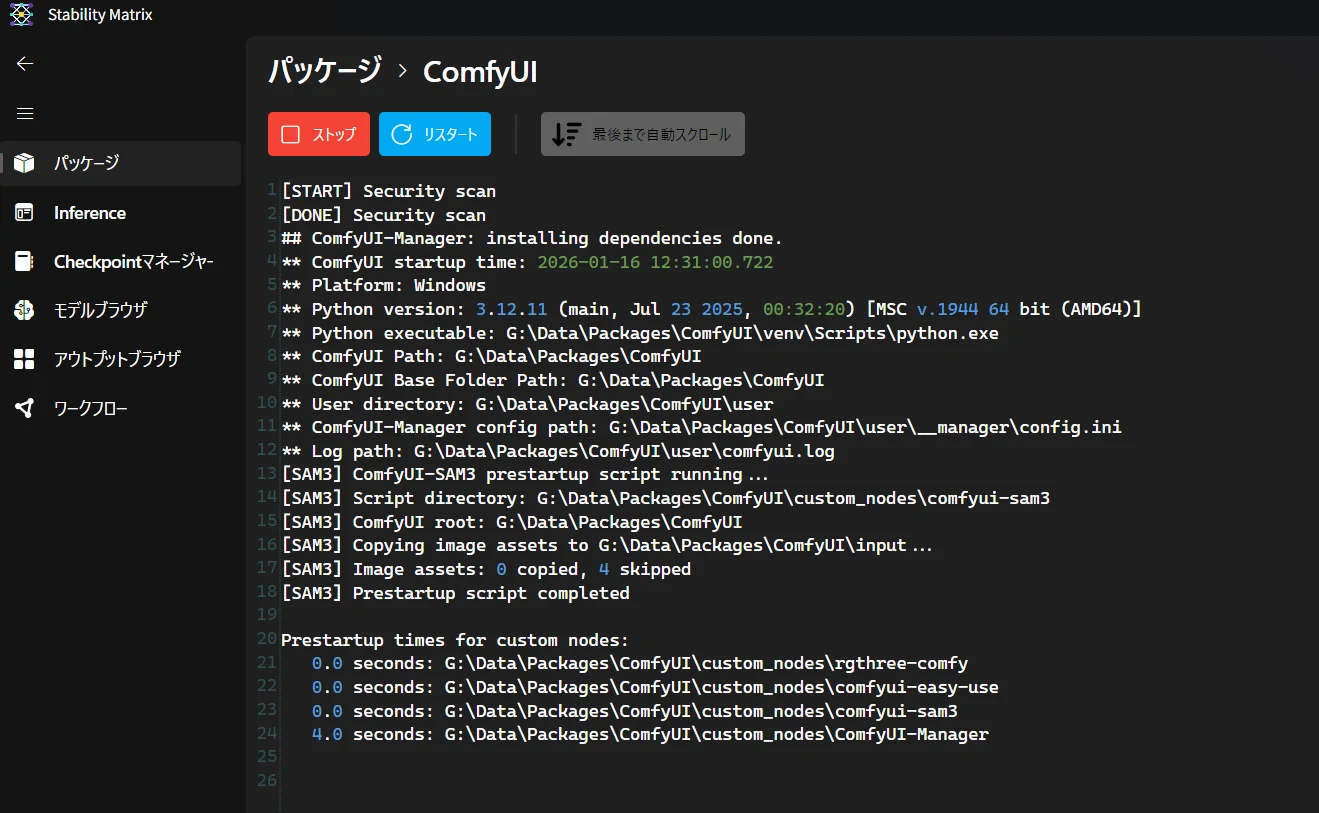The width and height of the screenshot is (1319, 813).
Task: Click the Python version '3.12.11' value
Action: pyautogui.click(x=511, y=309)
